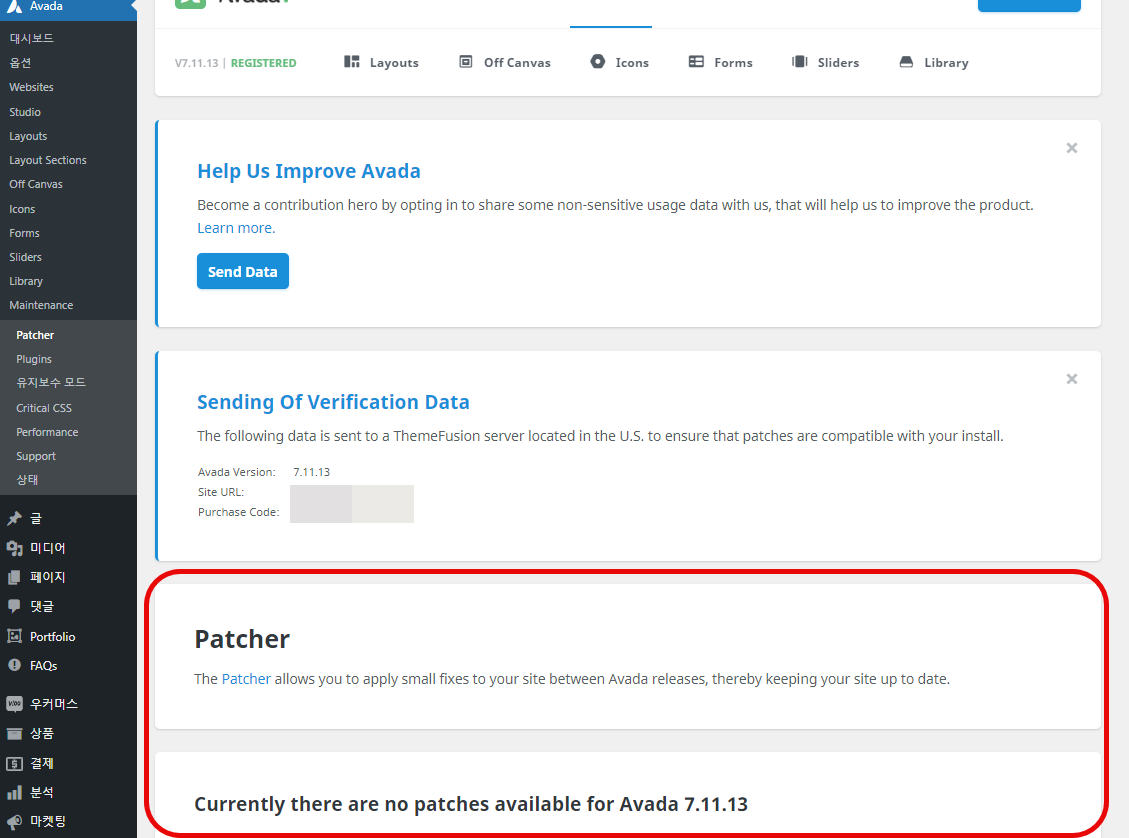Click the Sending Of Verification Data heading

[333, 402]
